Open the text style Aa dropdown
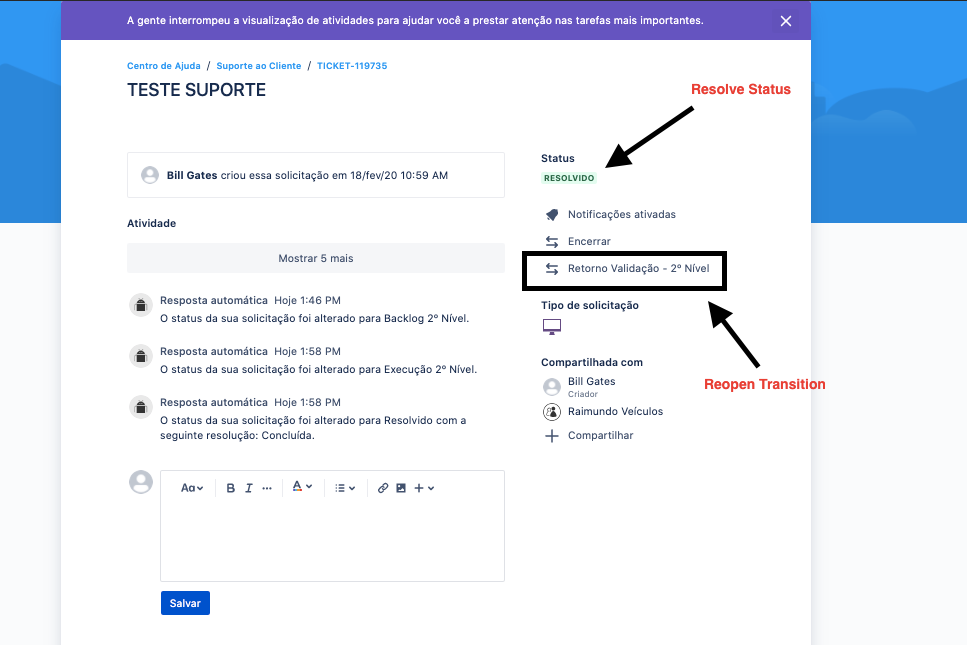The width and height of the screenshot is (967, 645). [192, 488]
